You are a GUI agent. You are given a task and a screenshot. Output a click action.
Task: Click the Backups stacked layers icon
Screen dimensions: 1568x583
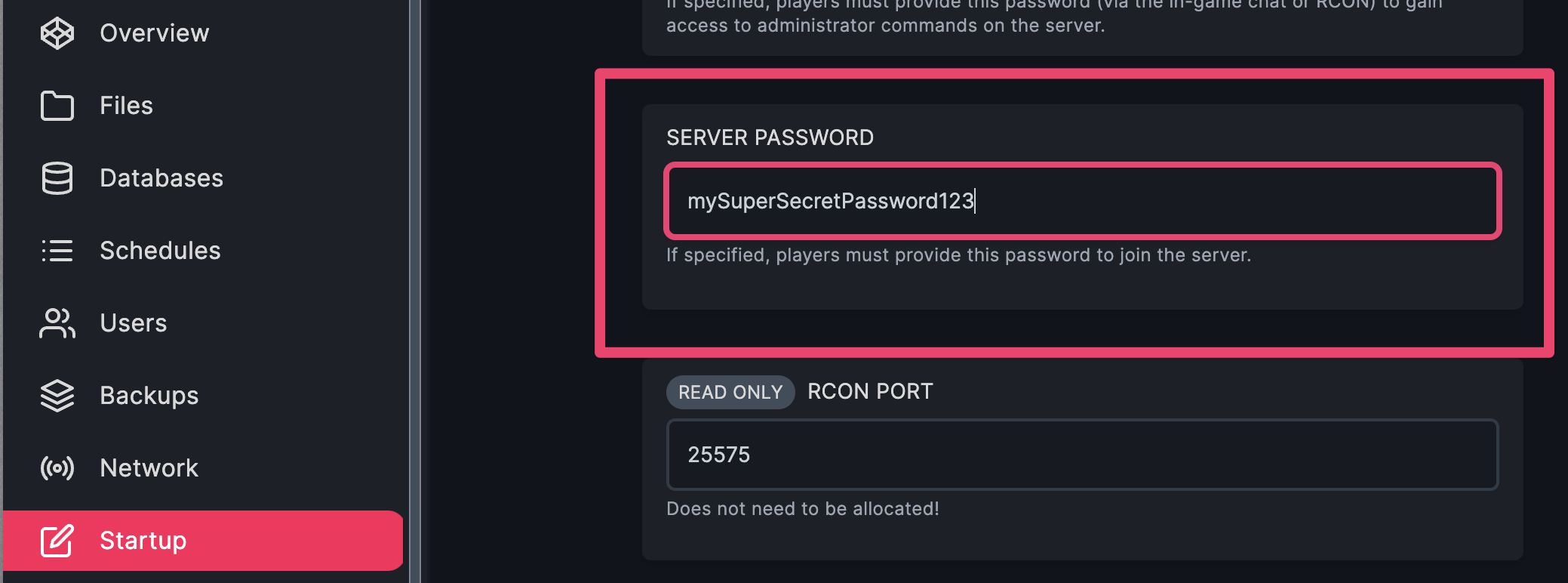point(57,396)
